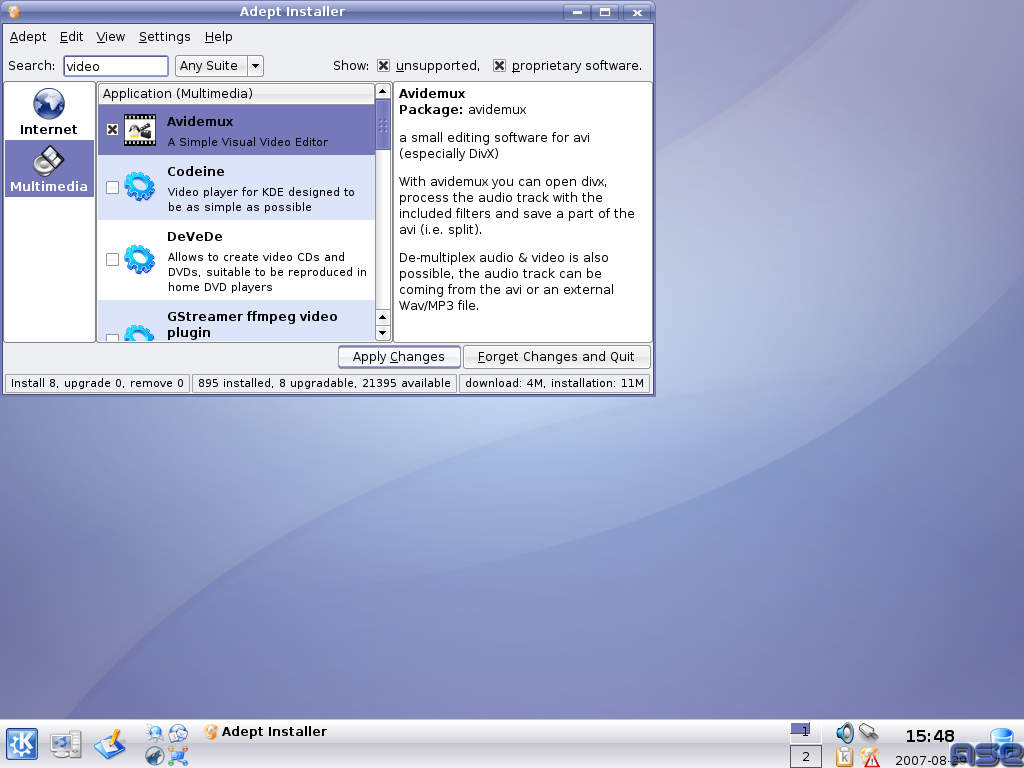Open the Any Suite dropdown
This screenshot has width=1024, height=768.
click(219, 66)
